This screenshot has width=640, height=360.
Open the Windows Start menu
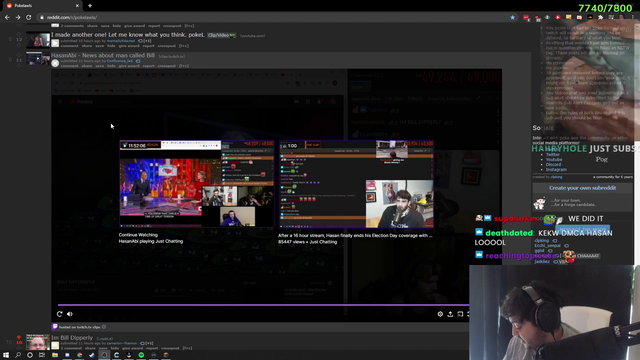pos(6,355)
